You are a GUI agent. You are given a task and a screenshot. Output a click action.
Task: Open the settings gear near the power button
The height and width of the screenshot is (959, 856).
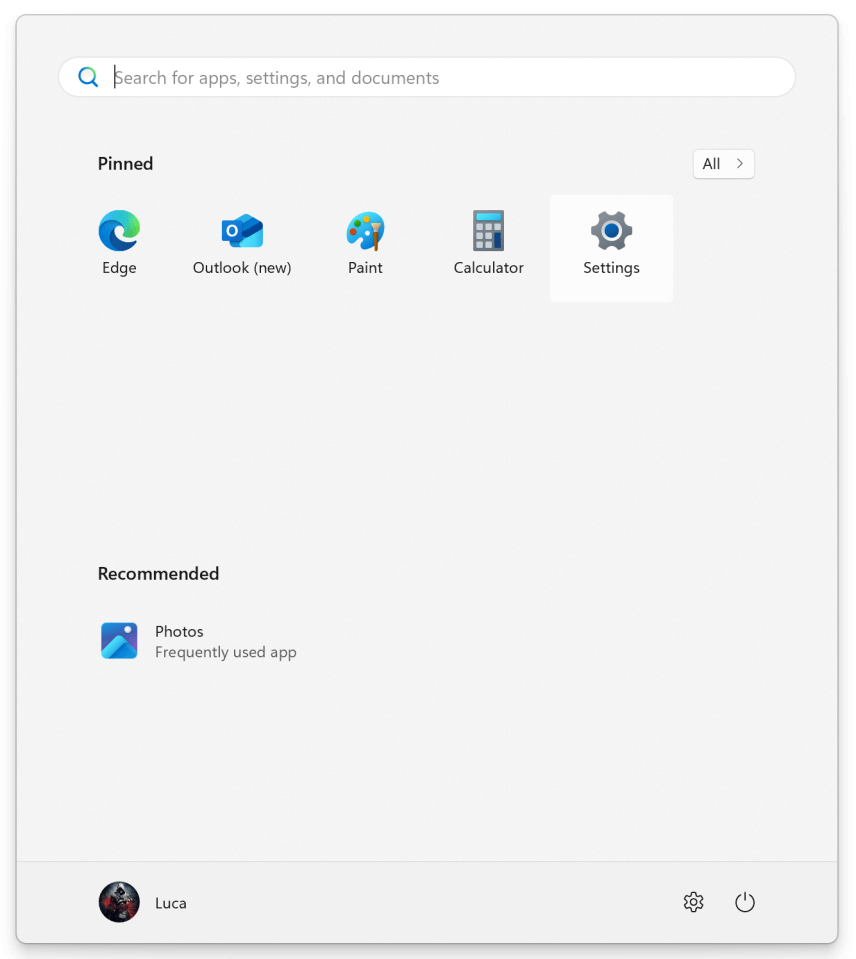click(693, 902)
